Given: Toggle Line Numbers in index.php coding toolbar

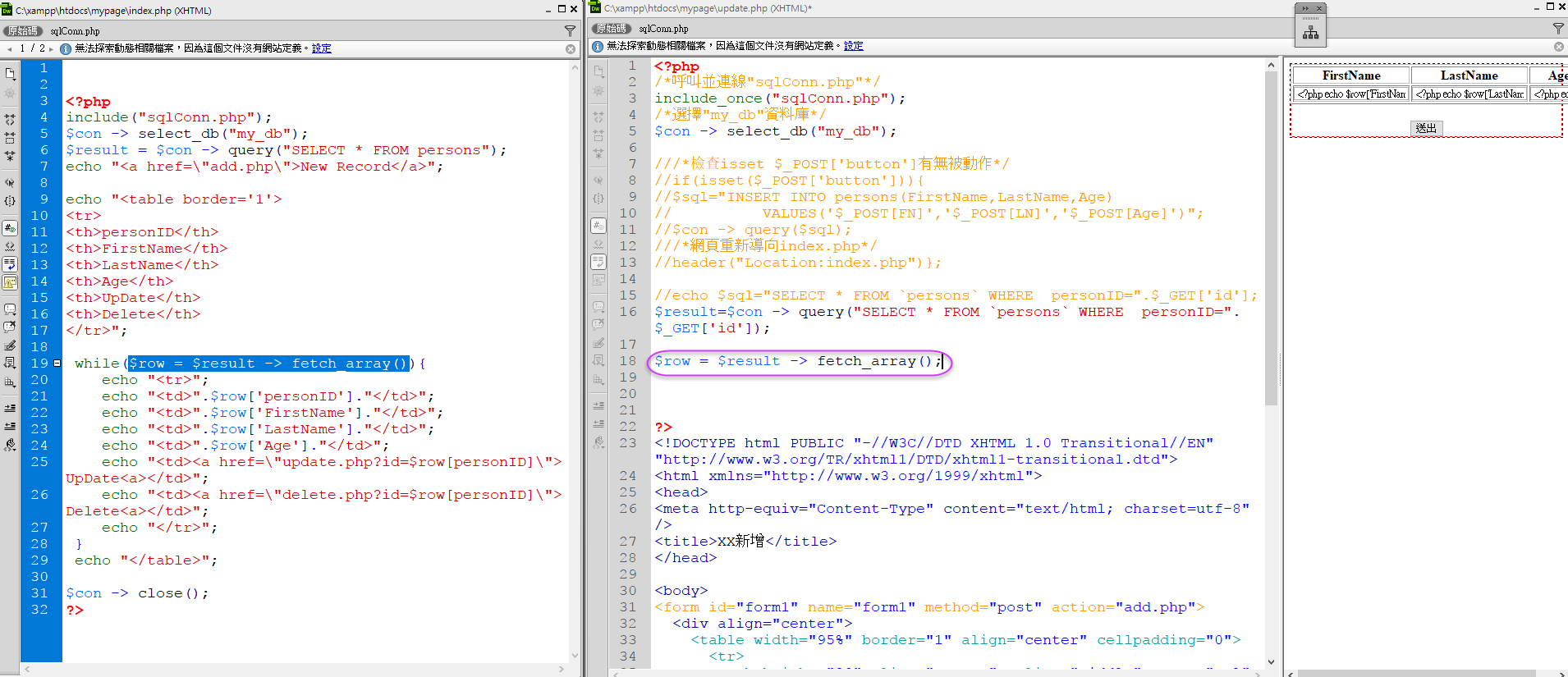Looking at the screenshot, I should click(10, 228).
